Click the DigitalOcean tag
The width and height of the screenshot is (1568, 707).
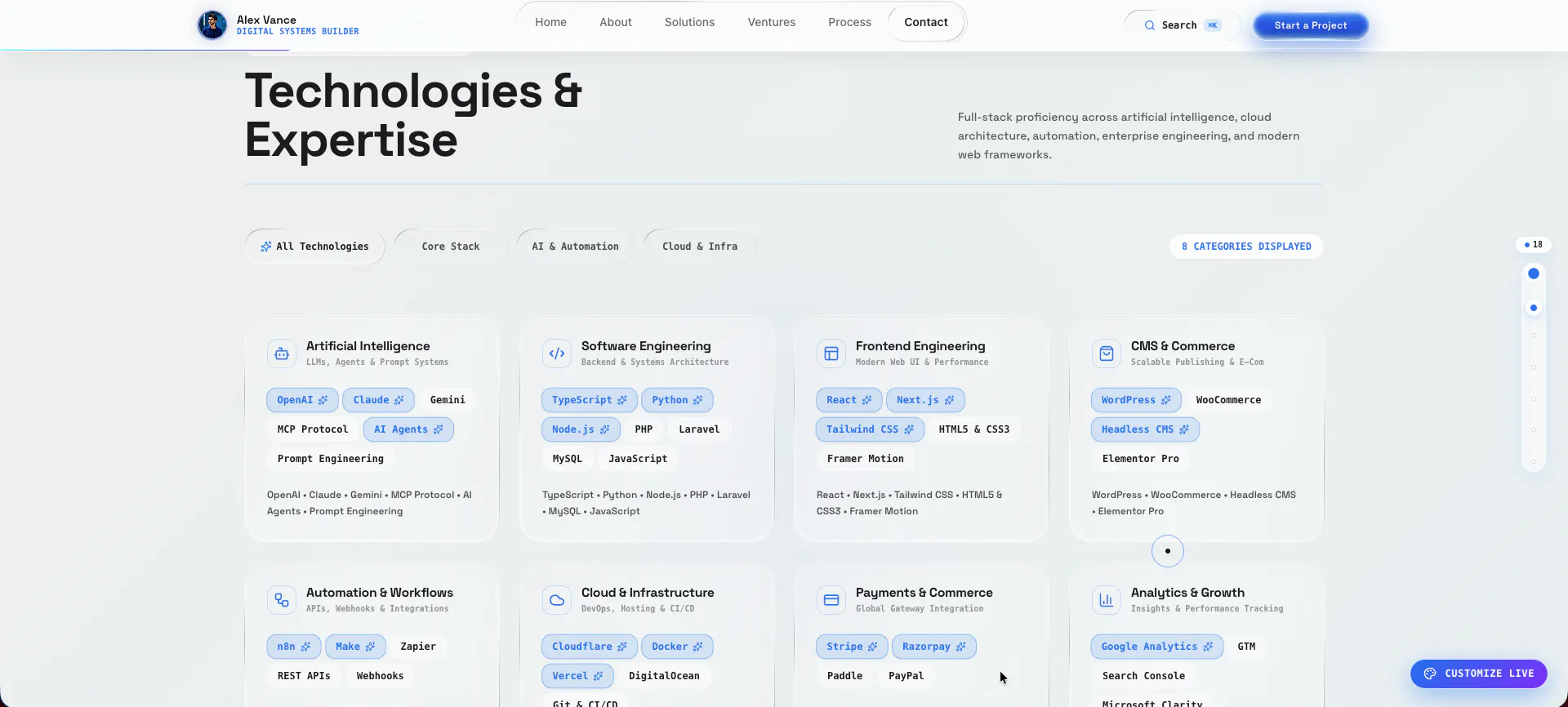pyautogui.click(x=664, y=676)
